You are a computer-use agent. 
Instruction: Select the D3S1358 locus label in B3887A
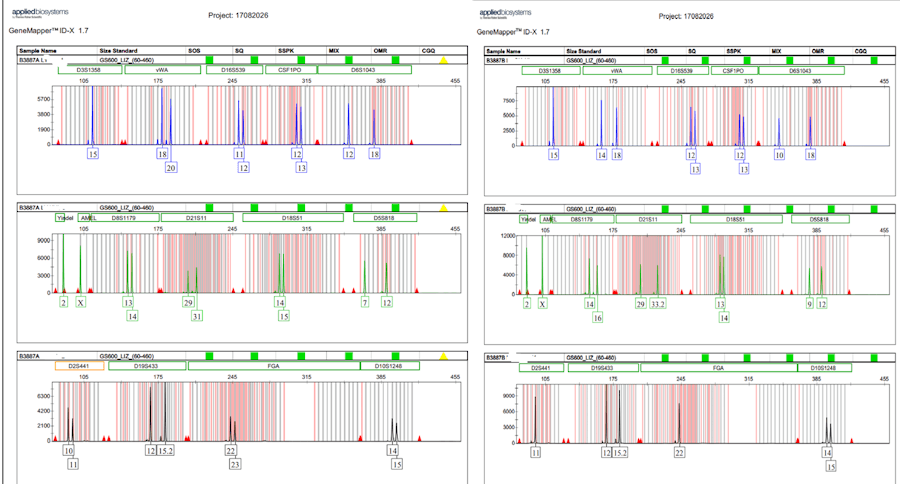pyautogui.click(x=90, y=70)
